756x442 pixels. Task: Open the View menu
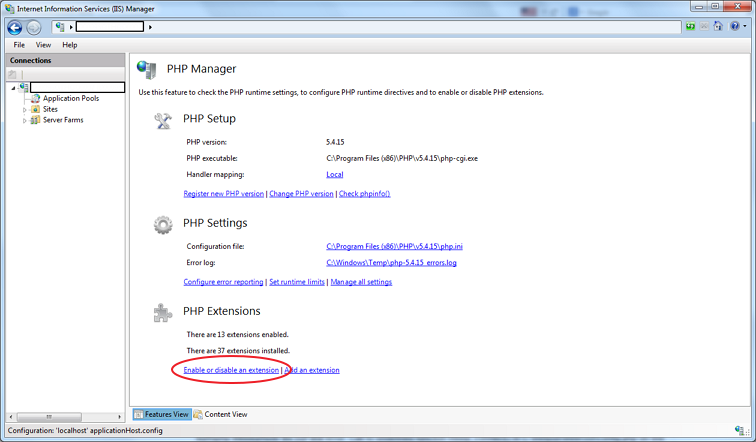[43, 45]
